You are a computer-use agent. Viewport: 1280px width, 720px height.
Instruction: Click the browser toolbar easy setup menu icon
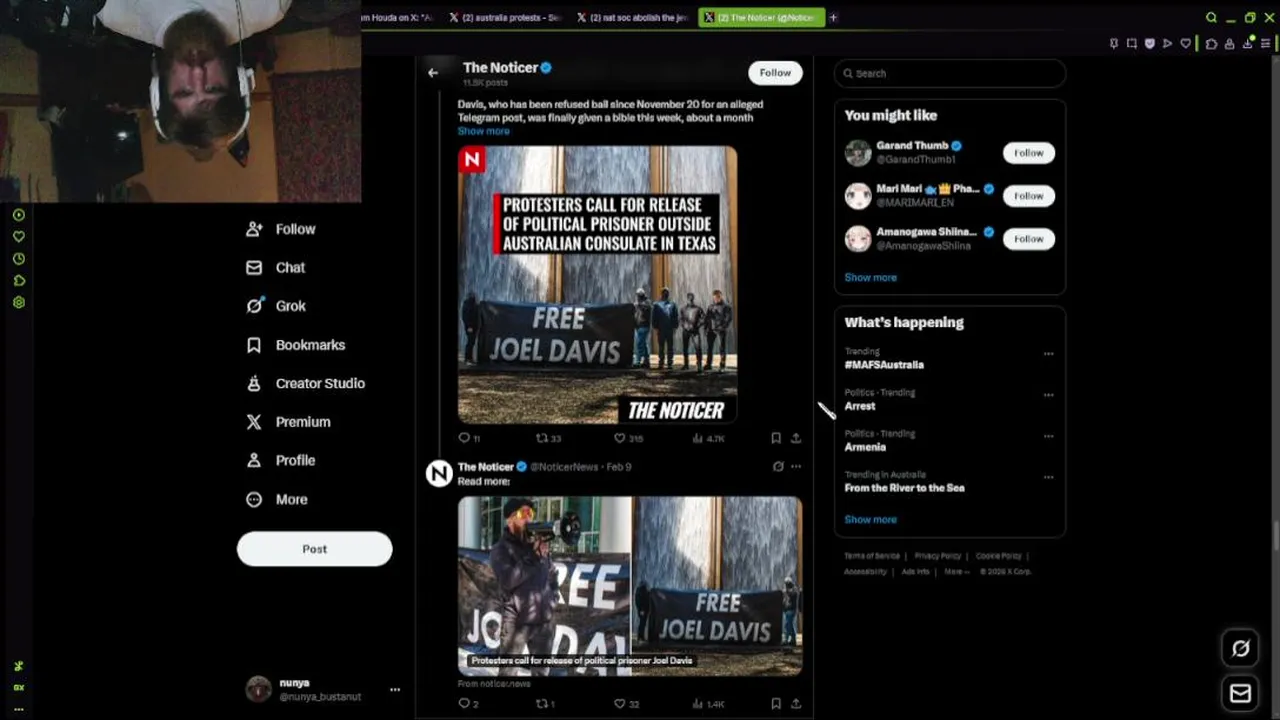(1267, 43)
